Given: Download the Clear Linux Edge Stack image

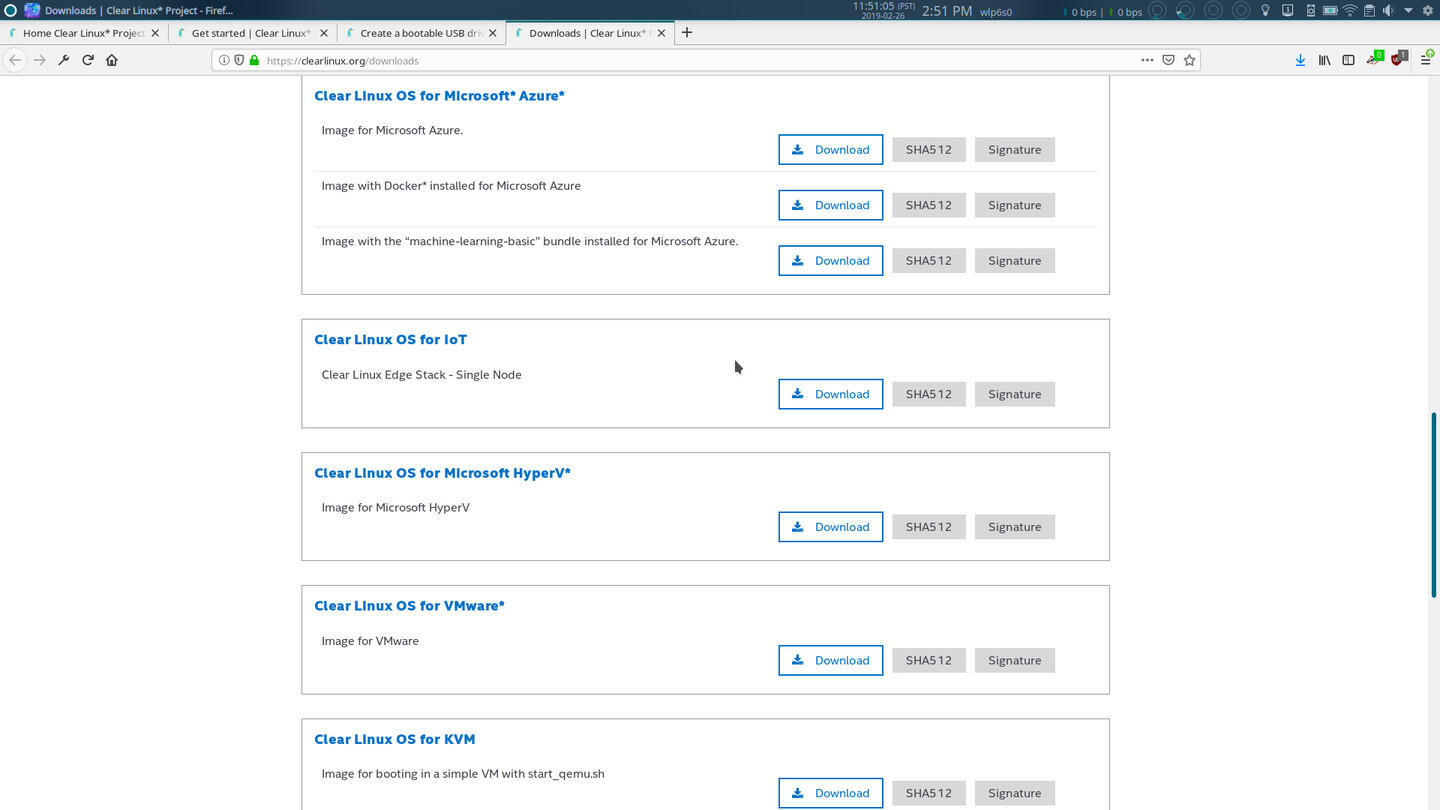Looking at the screenshot, I should tap(830, 394).
